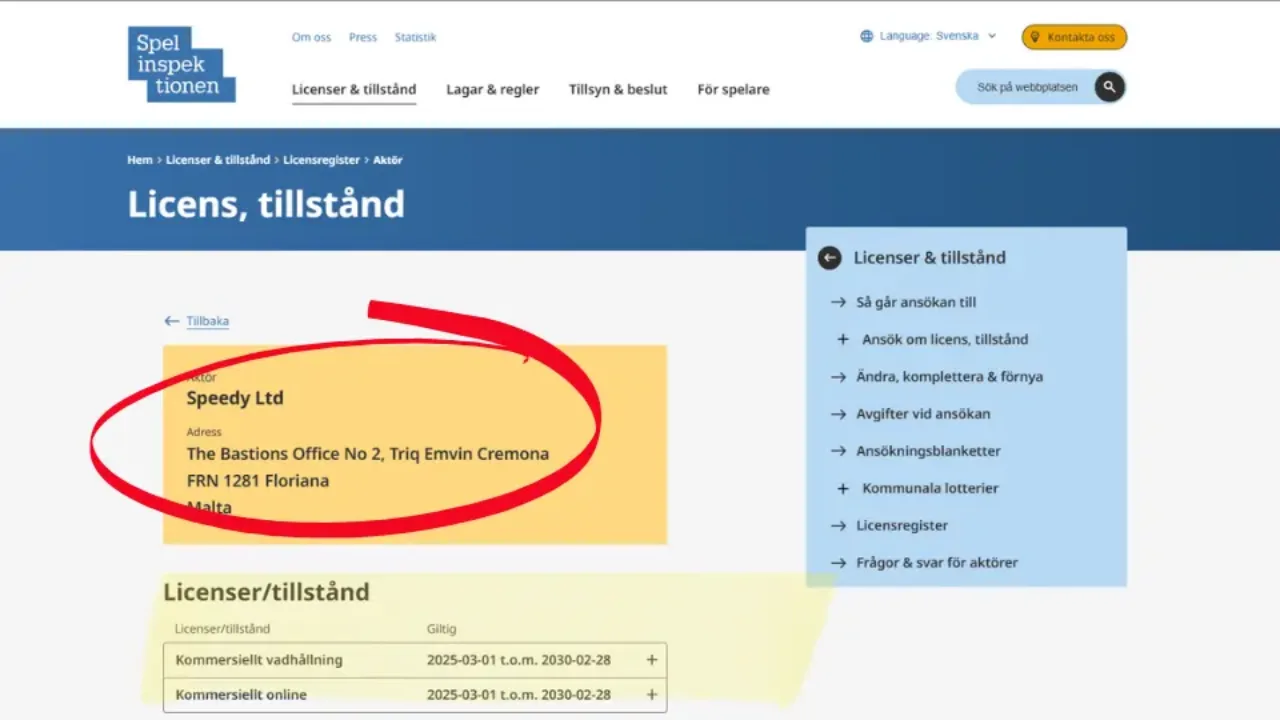This screenshot has height=720, width=1280.
Task: Click the Licenser/tillstånd section heading
Action: pos(267,592)
